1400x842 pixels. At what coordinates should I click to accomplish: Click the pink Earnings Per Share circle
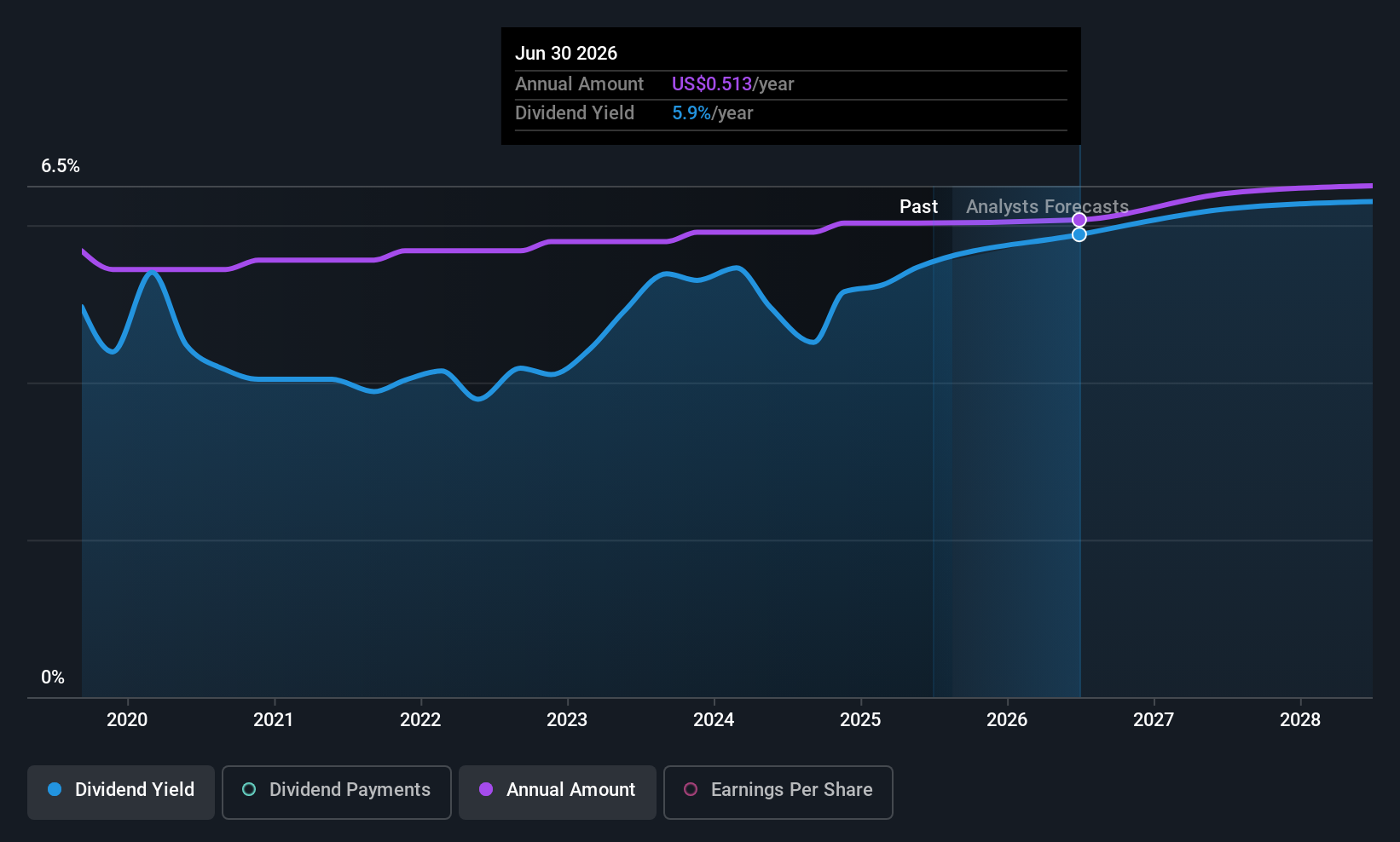pos(691,789)
